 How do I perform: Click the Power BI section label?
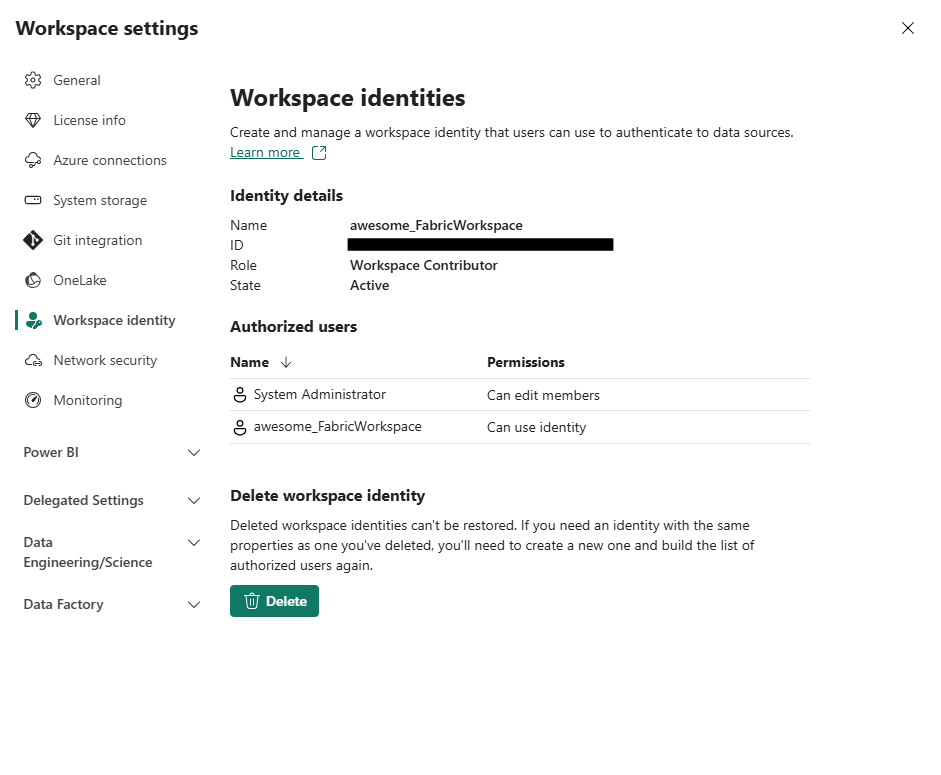[x=51, y=453]
